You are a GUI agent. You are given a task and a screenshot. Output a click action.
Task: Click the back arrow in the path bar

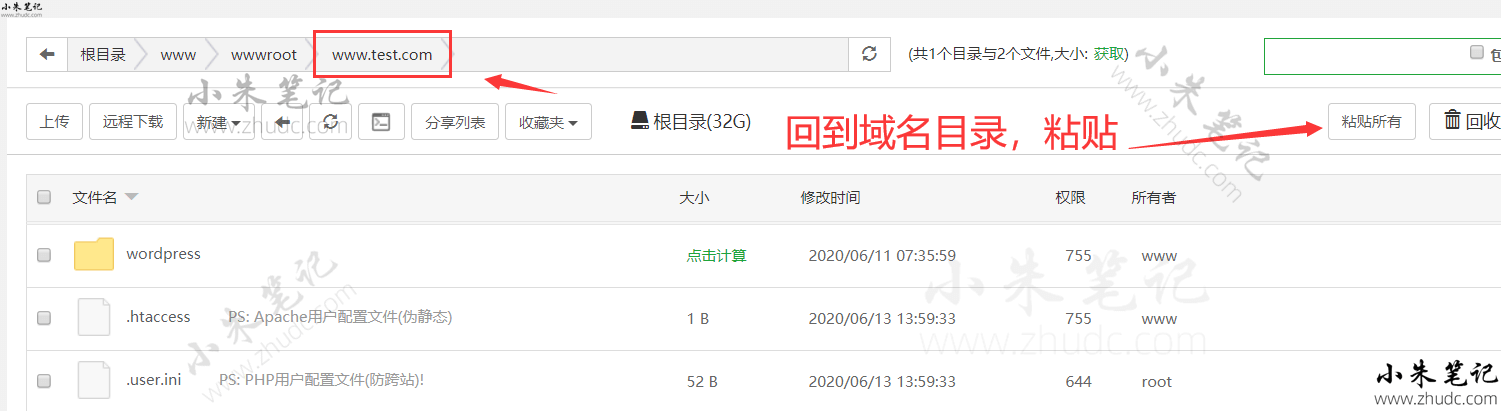click(47, 55)
